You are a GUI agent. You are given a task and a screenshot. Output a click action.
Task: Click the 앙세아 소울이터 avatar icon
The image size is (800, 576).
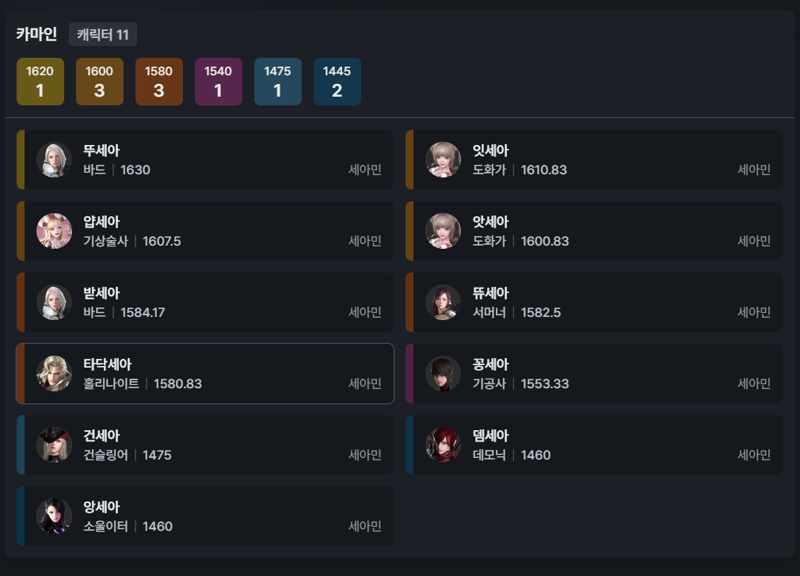54,516
